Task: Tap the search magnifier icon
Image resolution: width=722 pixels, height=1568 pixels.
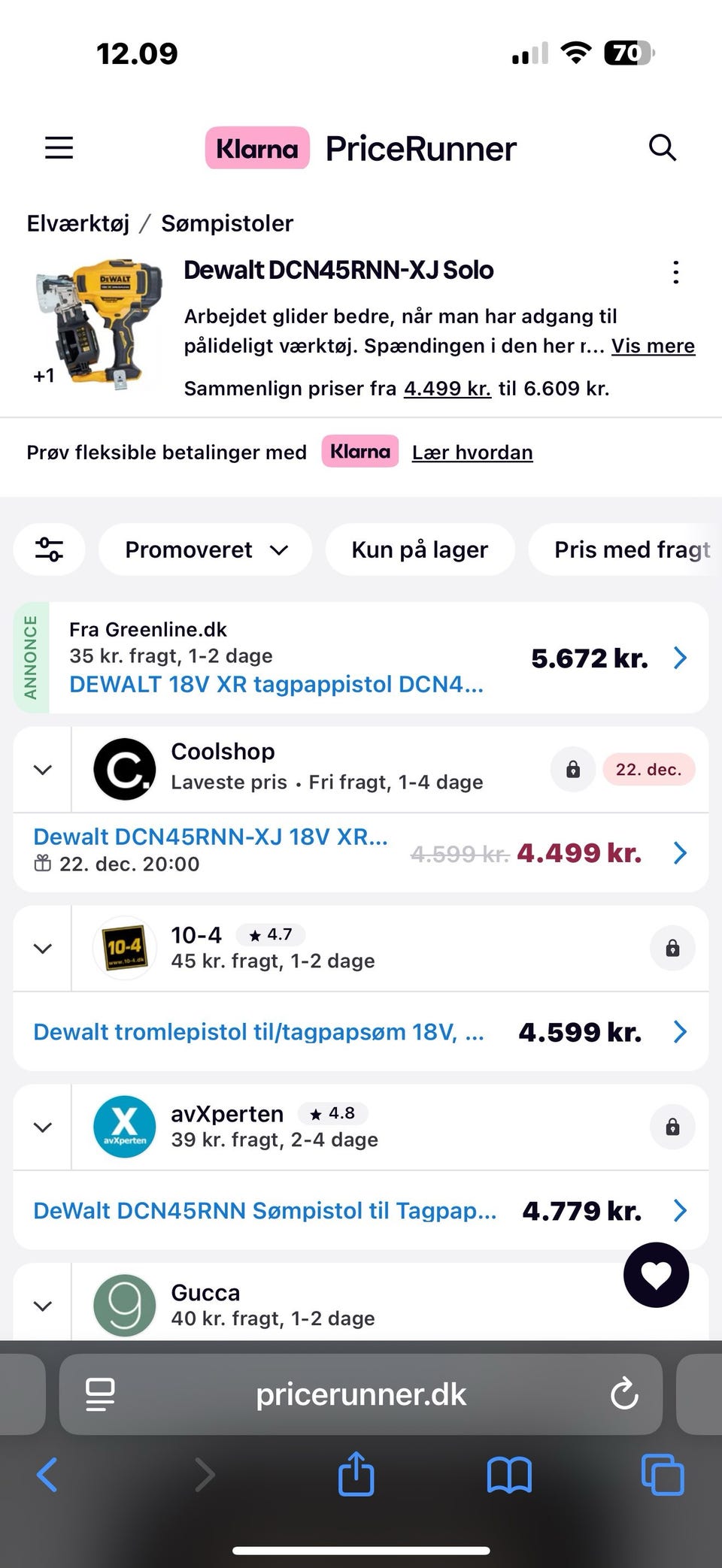Action: 662,147
